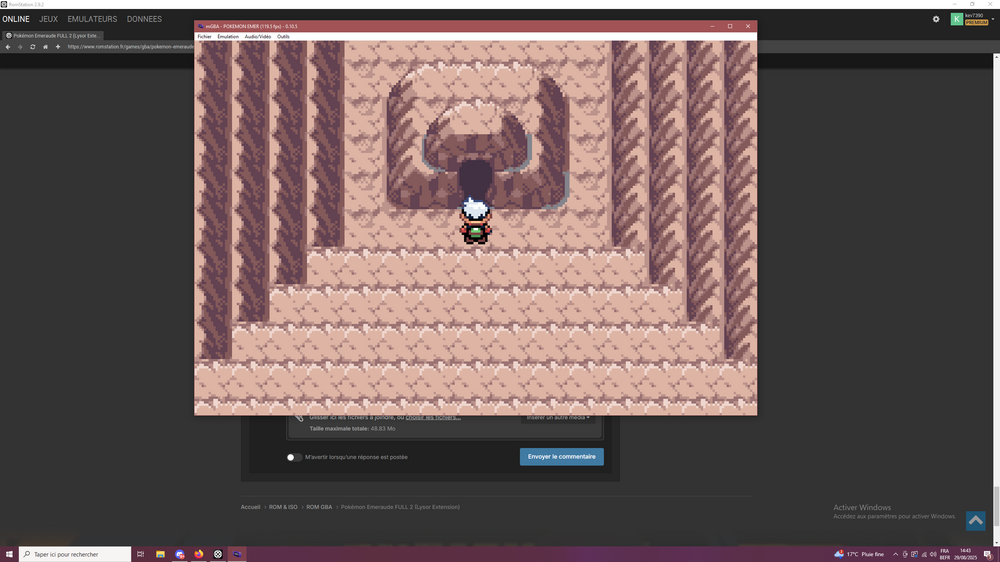1000x562 pixels.
Task: Switch to the EMULATEURS tab
Action: pos(92,19)
